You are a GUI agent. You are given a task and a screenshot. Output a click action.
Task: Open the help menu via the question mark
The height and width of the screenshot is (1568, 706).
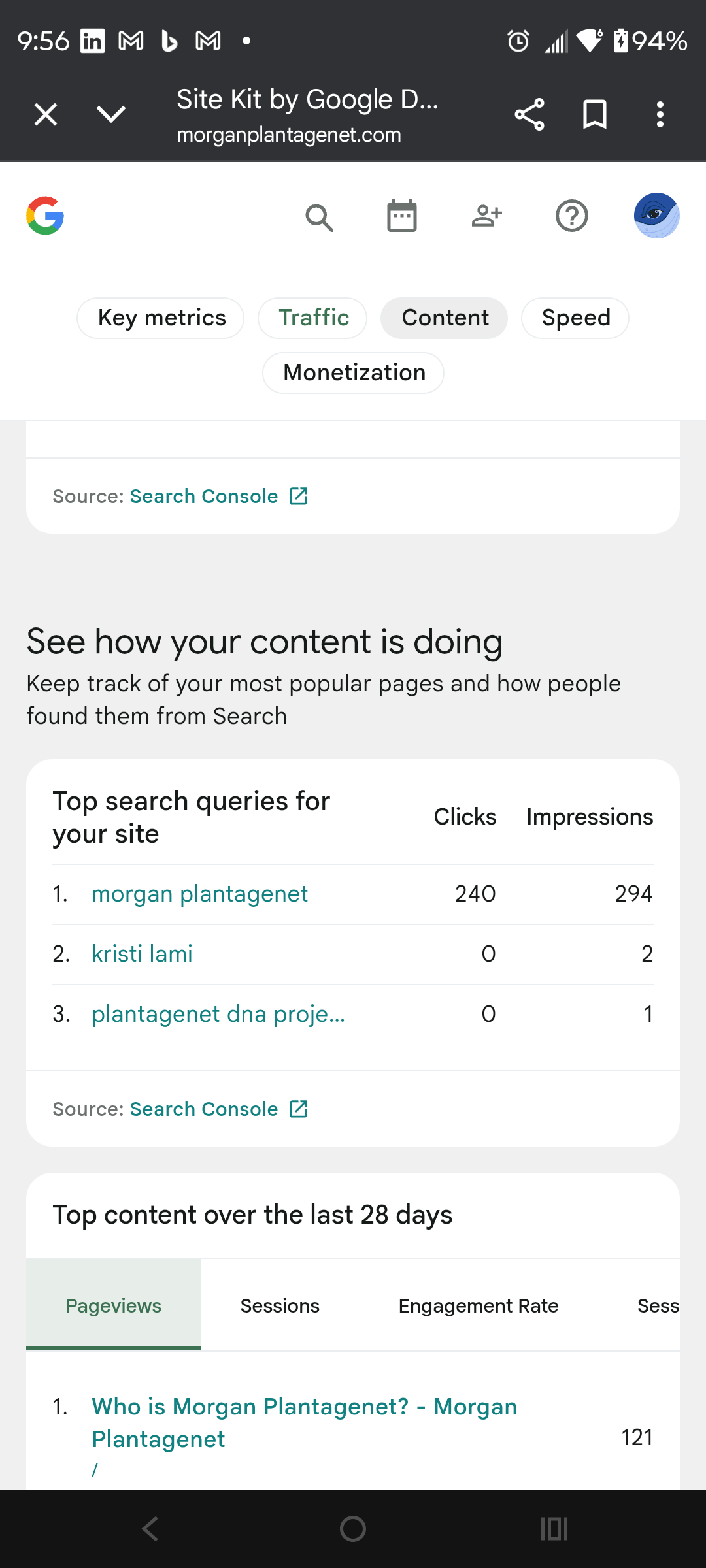click(x=571, y=216)
